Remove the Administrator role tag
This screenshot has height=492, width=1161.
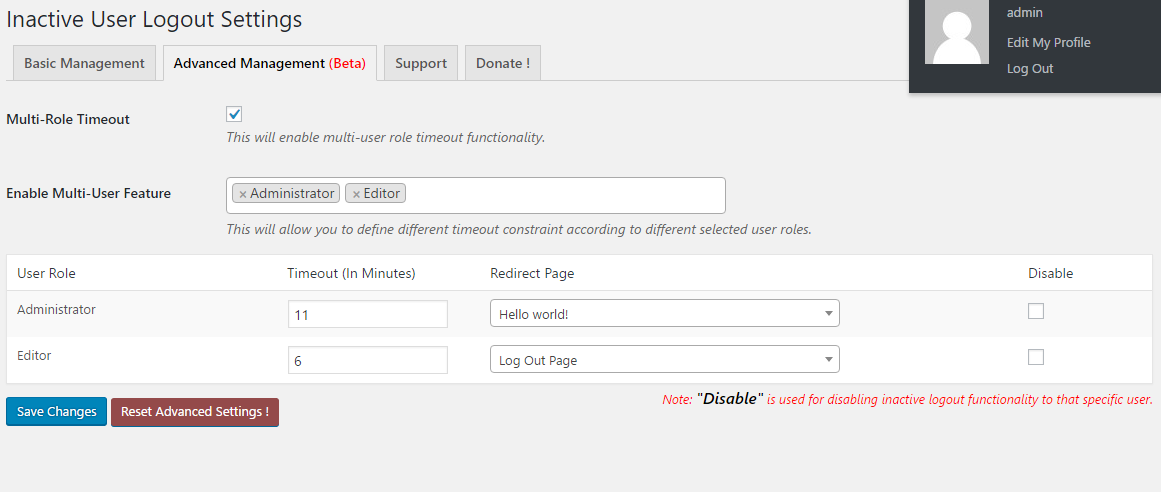pyautogui.click(x=243, y=194)
